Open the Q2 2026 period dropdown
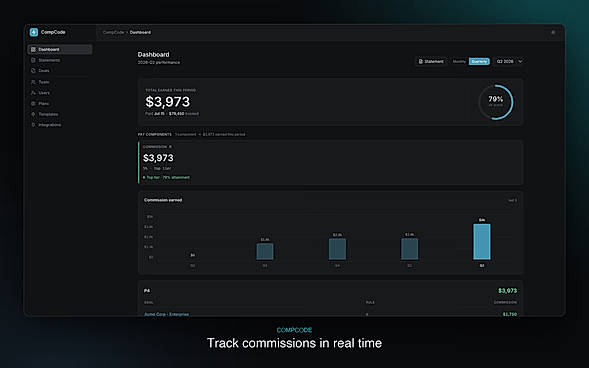 click(509, 61)
